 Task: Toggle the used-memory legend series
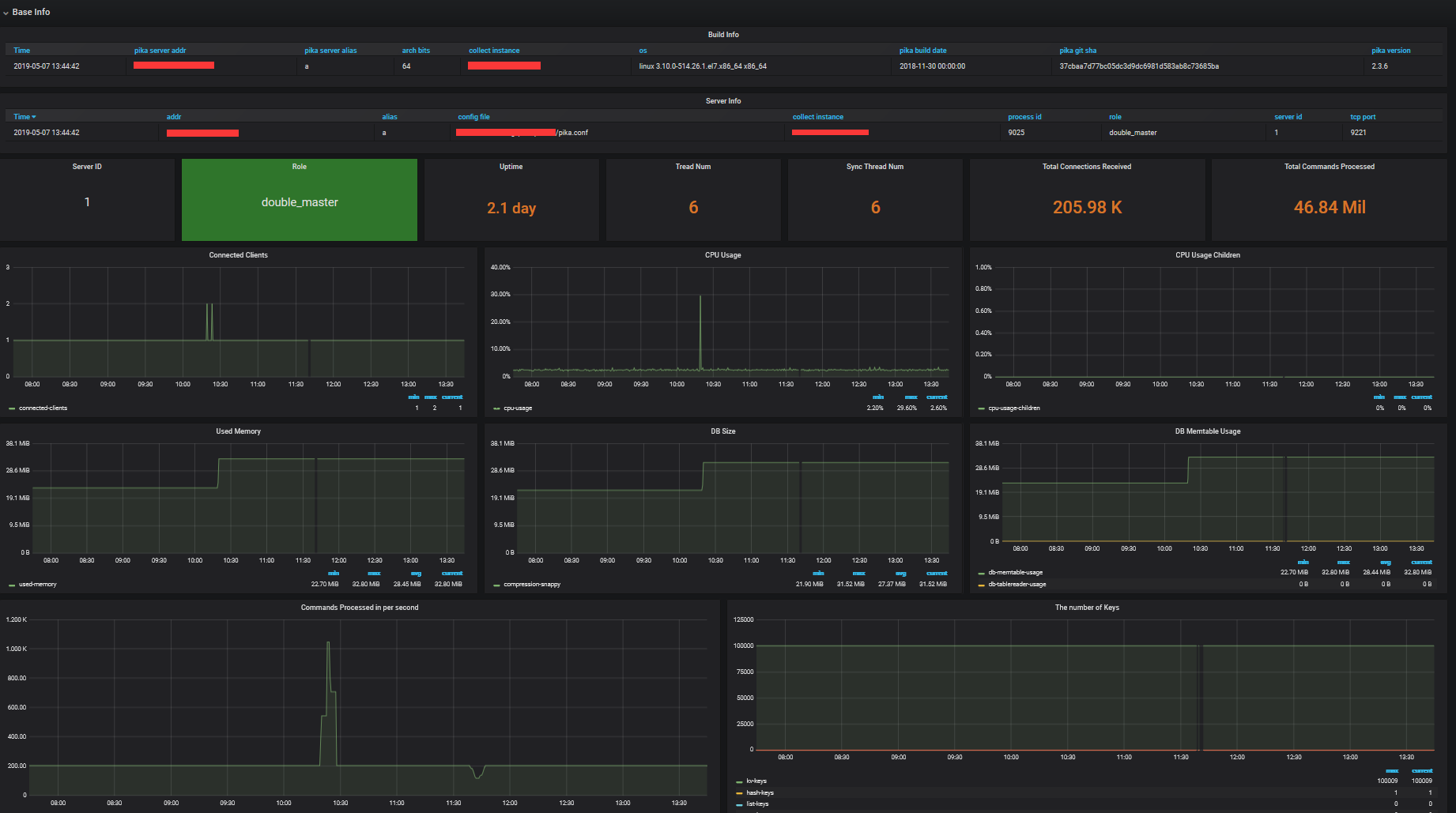[x=37, y=585]
